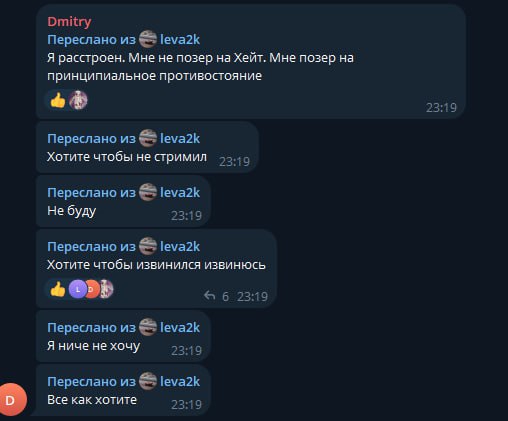Click the thumbs-up reaction under "Хотите чтобы извинился извинюсь"

tap(58, 289)
